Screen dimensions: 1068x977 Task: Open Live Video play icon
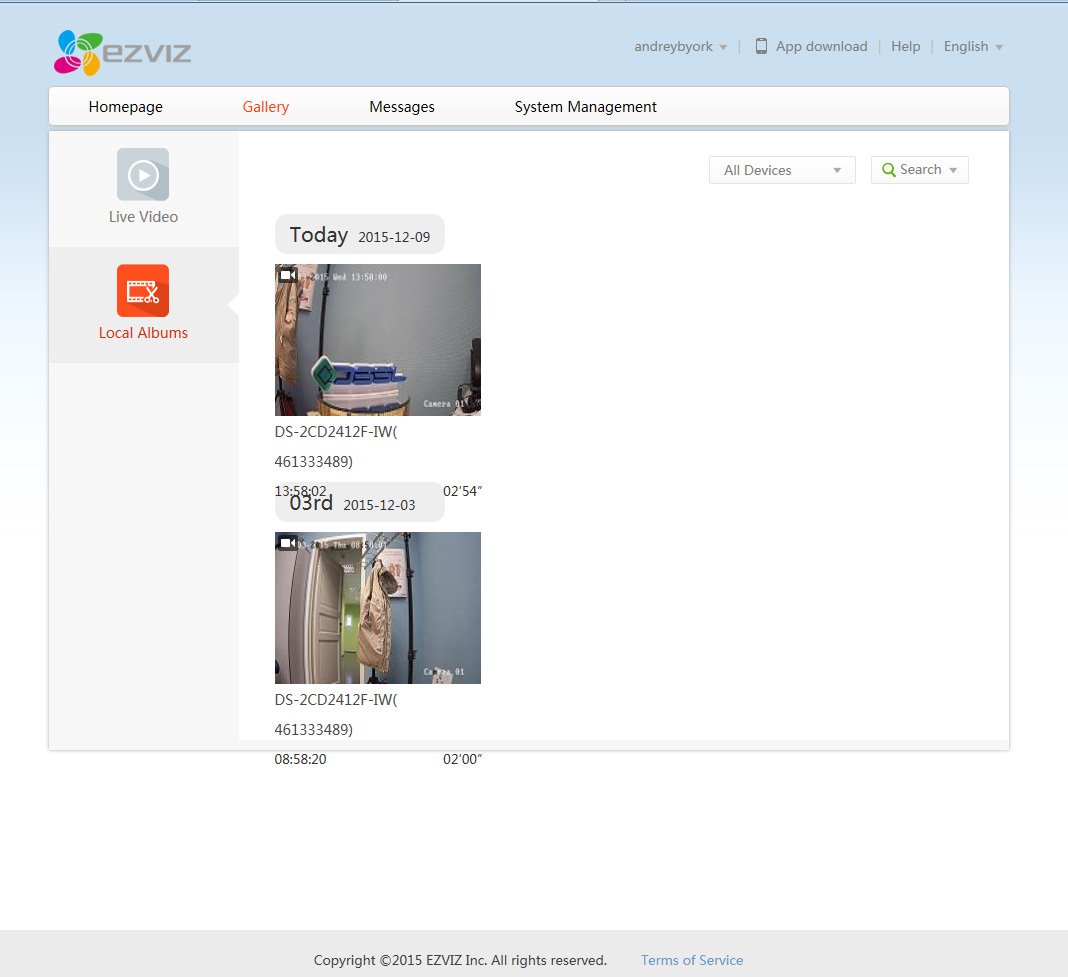(x=143, y=175)
